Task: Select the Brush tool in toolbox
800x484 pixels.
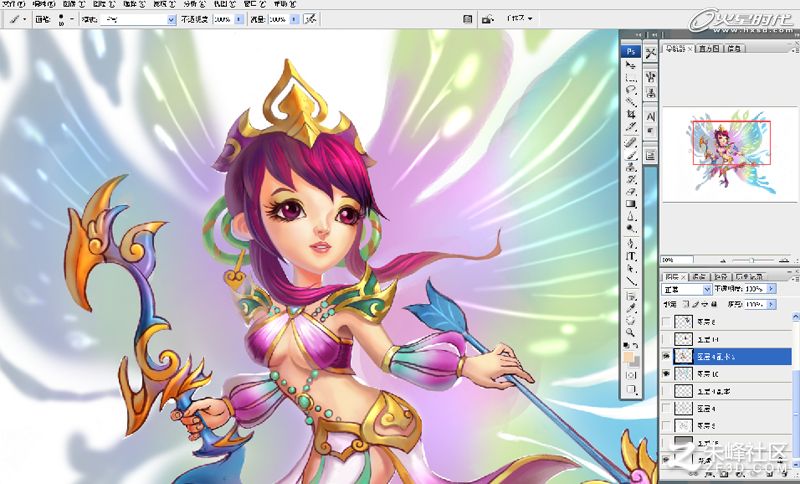Action: tap(631, 155)
